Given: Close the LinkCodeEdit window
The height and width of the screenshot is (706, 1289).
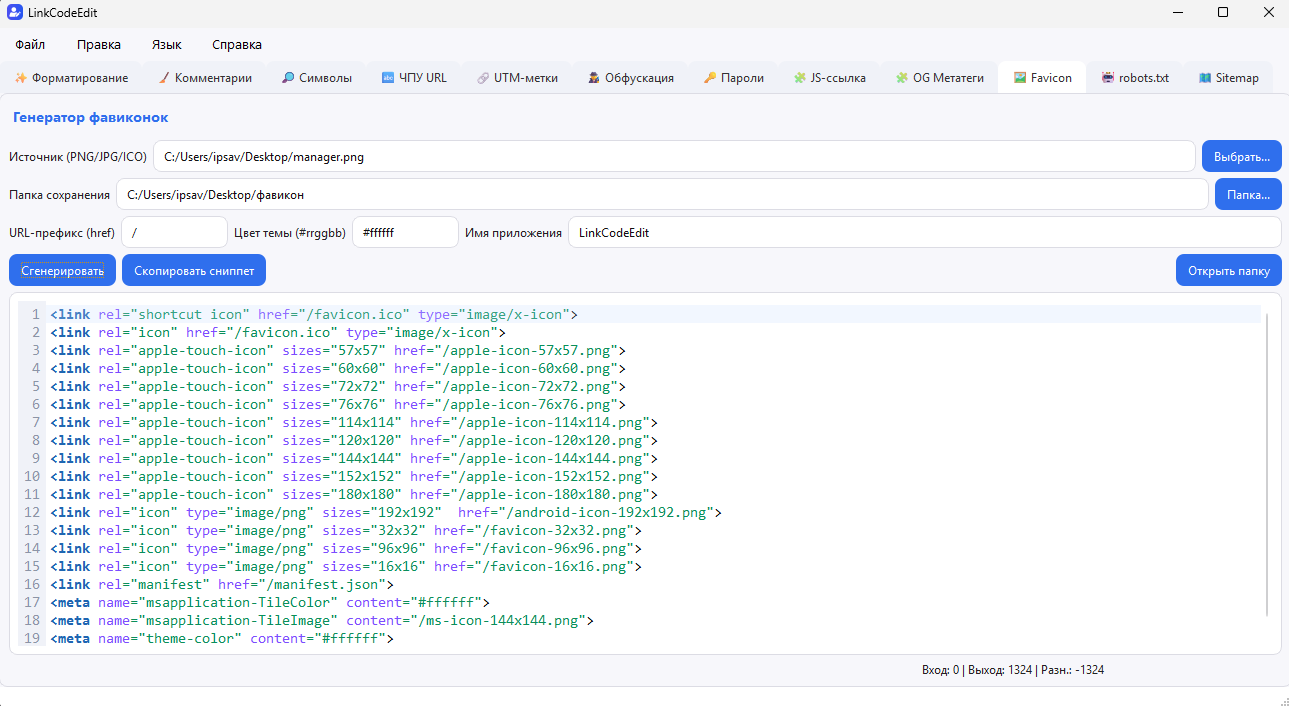Looking at the screenshot, I should point(1267,12).
